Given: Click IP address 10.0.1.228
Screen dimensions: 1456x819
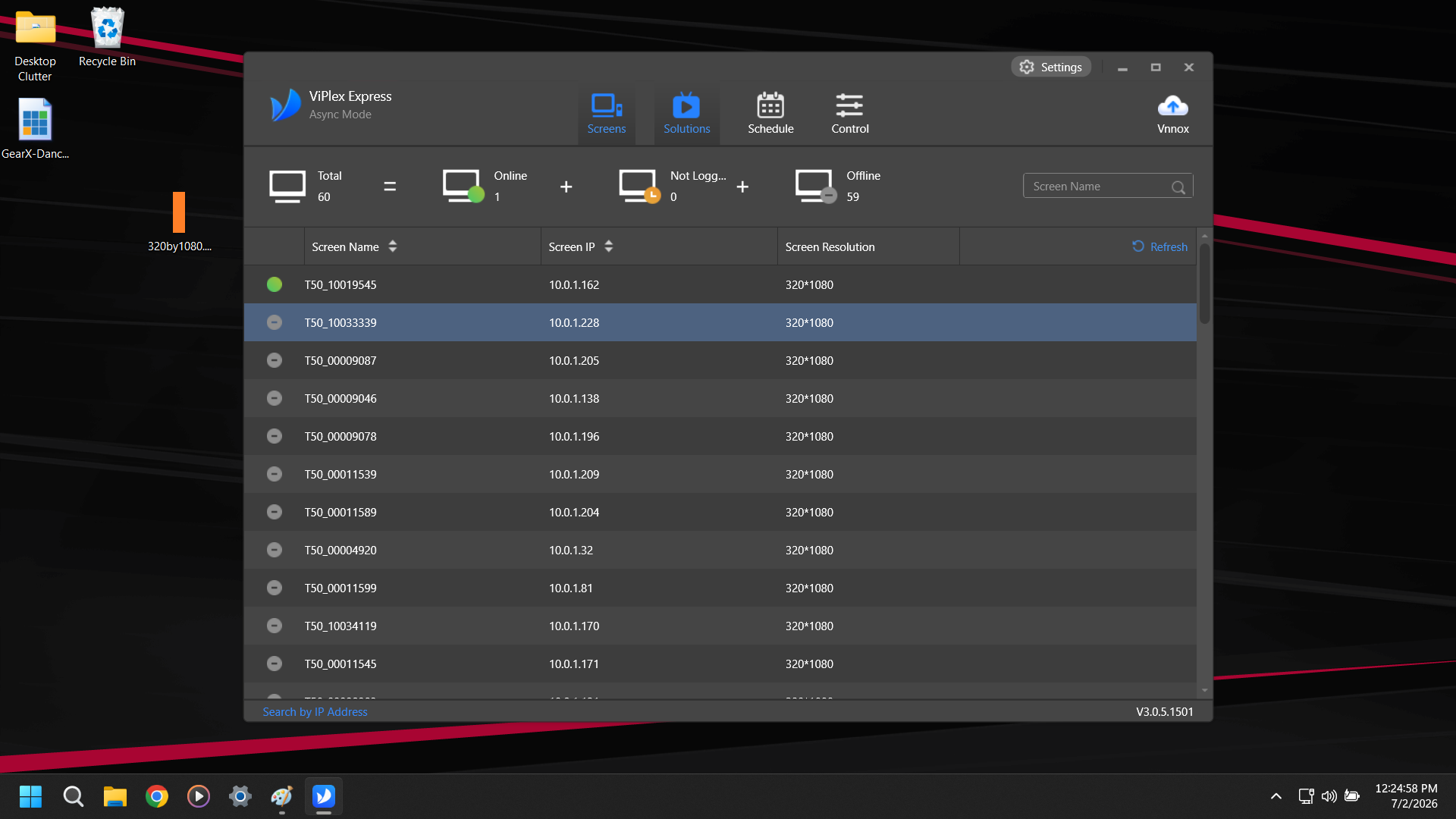Looking at the screenshot, I should [x=574, y=322].
